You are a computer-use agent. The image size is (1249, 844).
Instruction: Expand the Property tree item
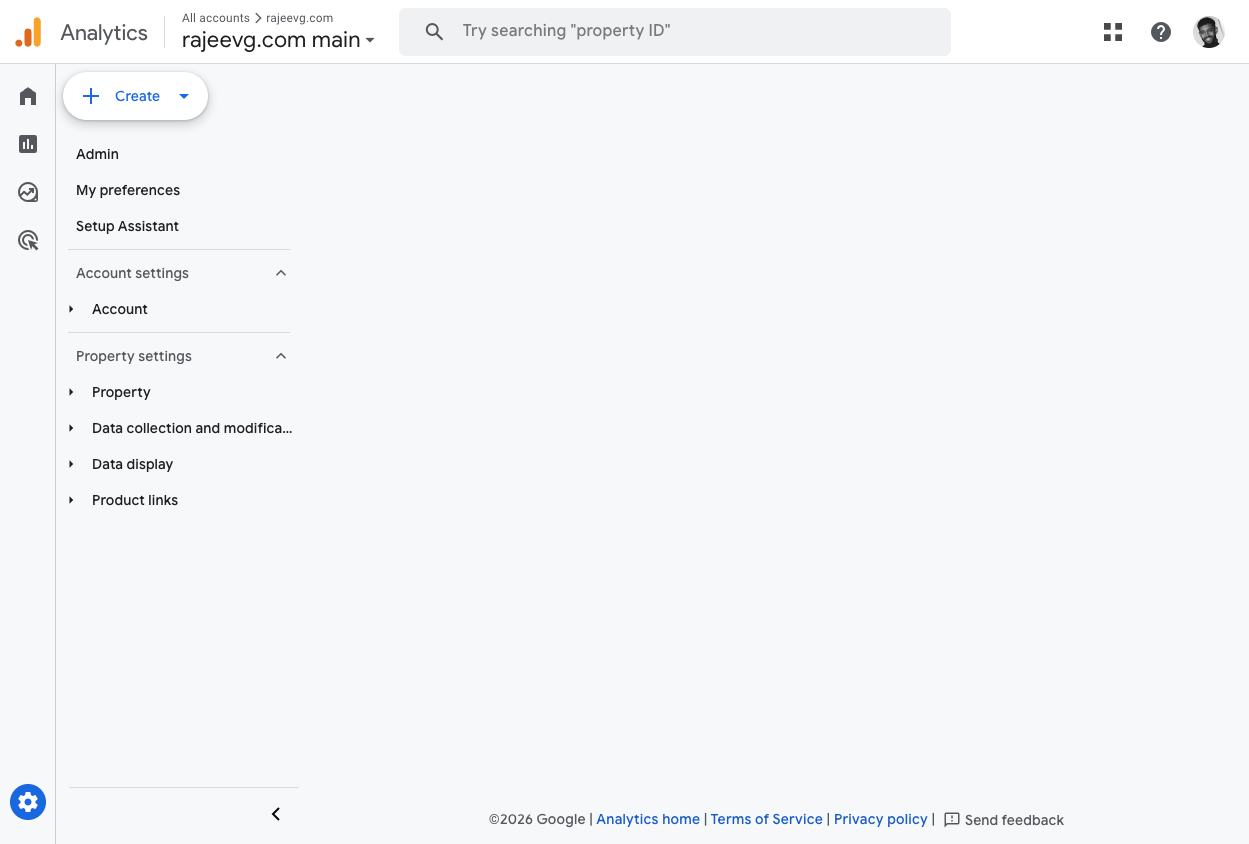pos(72,392)
